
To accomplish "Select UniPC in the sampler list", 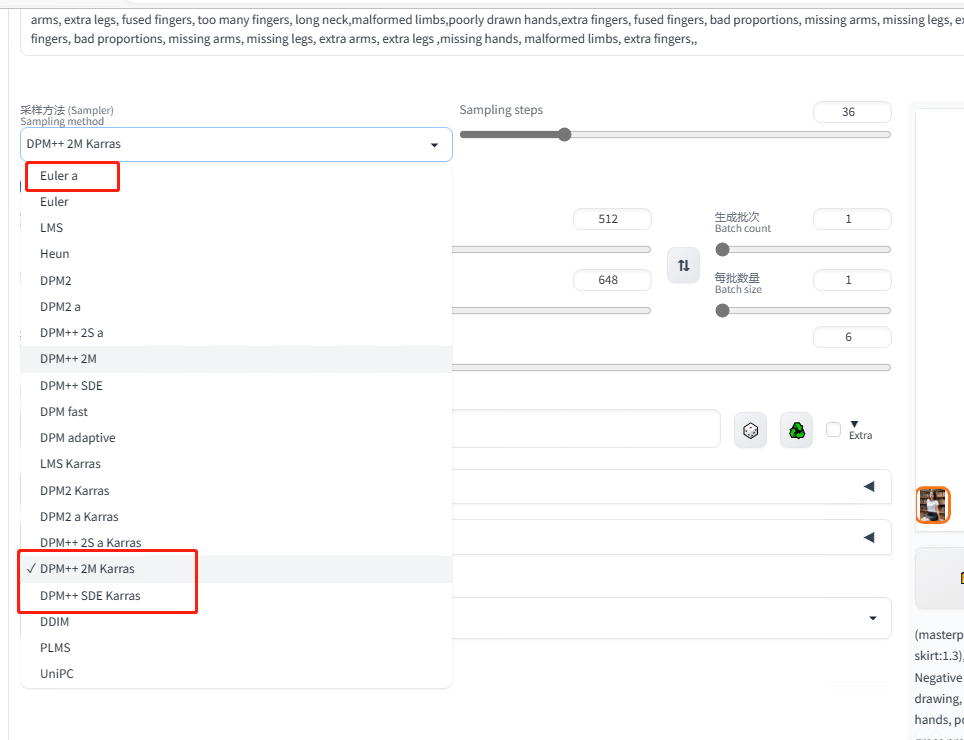I will [x=57, y=674].
